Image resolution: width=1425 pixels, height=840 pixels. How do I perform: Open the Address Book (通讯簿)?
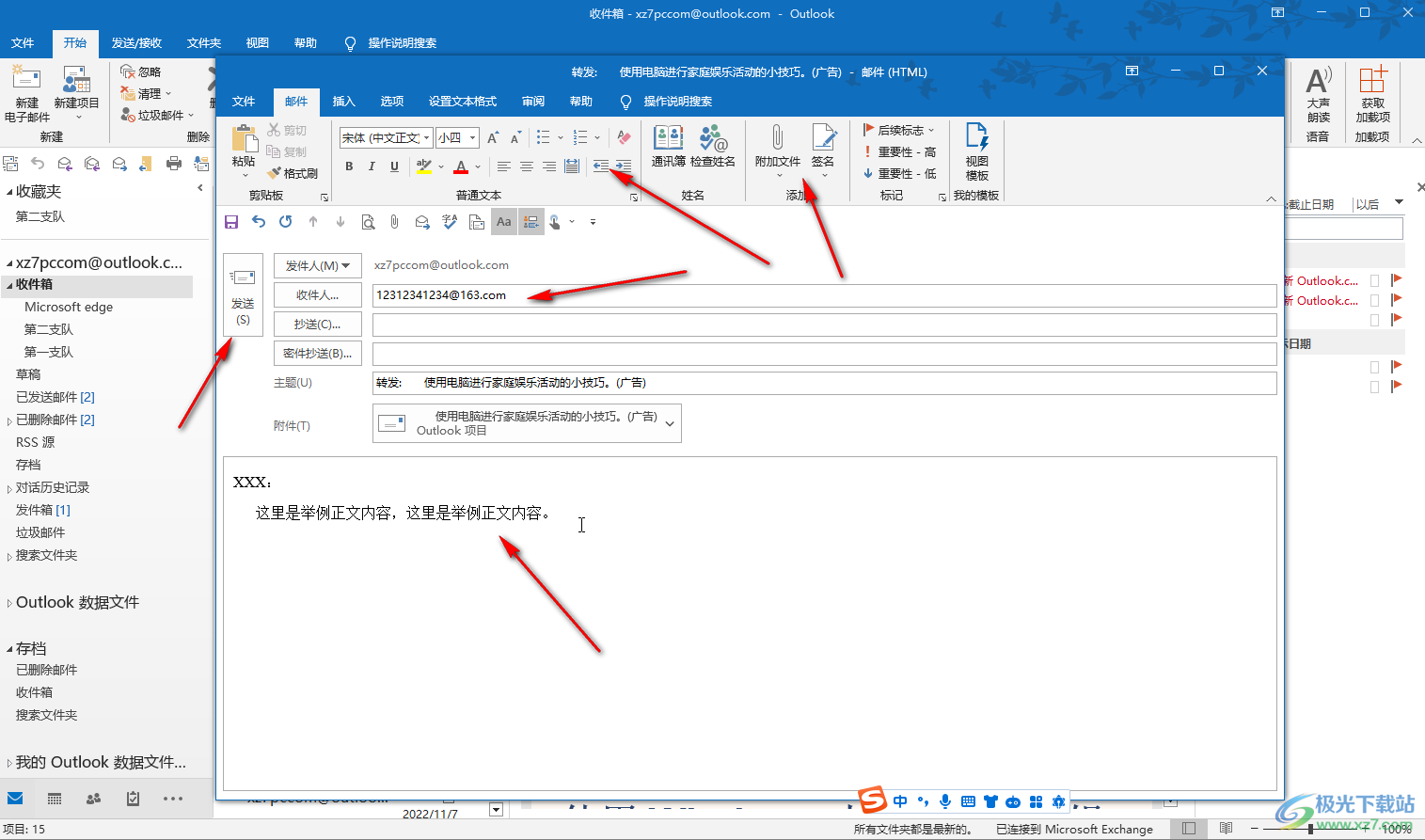(668, 146)
